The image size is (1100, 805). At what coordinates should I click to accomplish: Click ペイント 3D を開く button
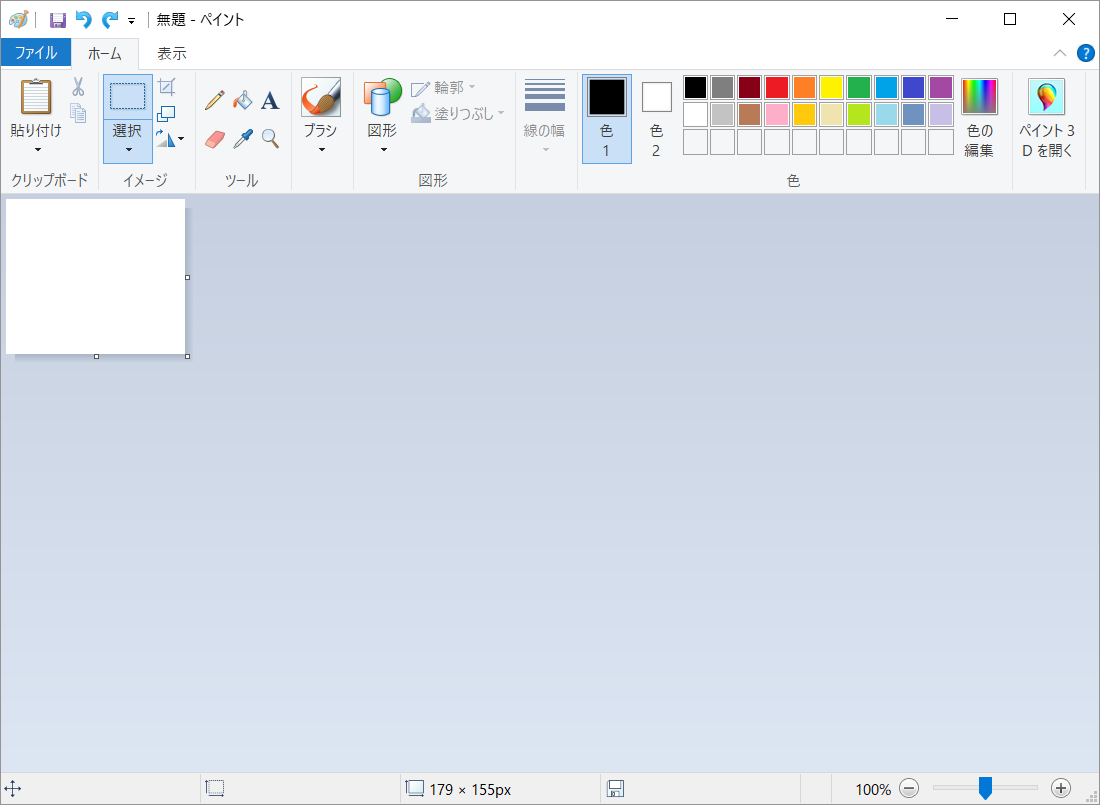tap(1047, 118)
